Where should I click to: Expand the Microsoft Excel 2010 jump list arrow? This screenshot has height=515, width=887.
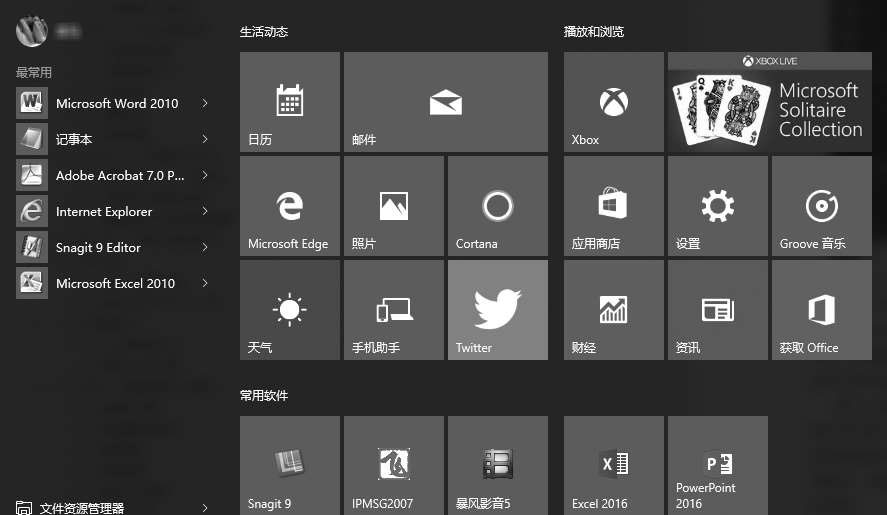click(205, 283)
